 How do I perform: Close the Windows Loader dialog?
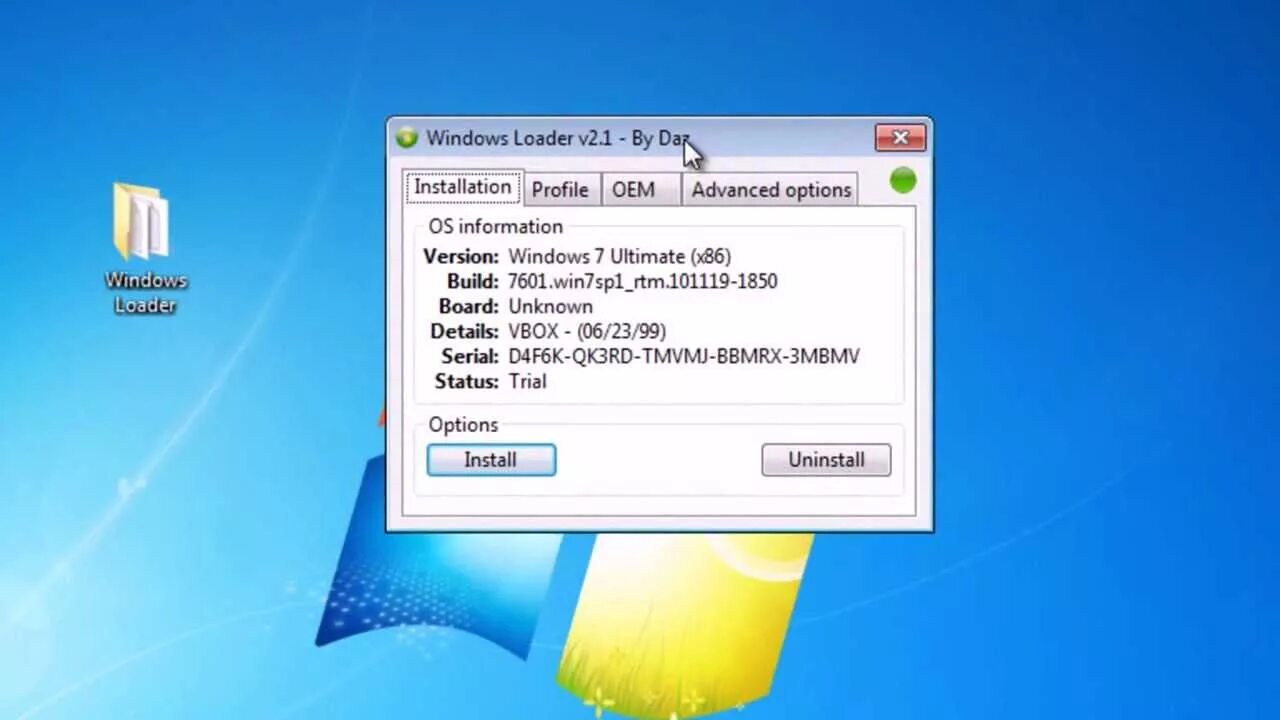tap(900, 138)
